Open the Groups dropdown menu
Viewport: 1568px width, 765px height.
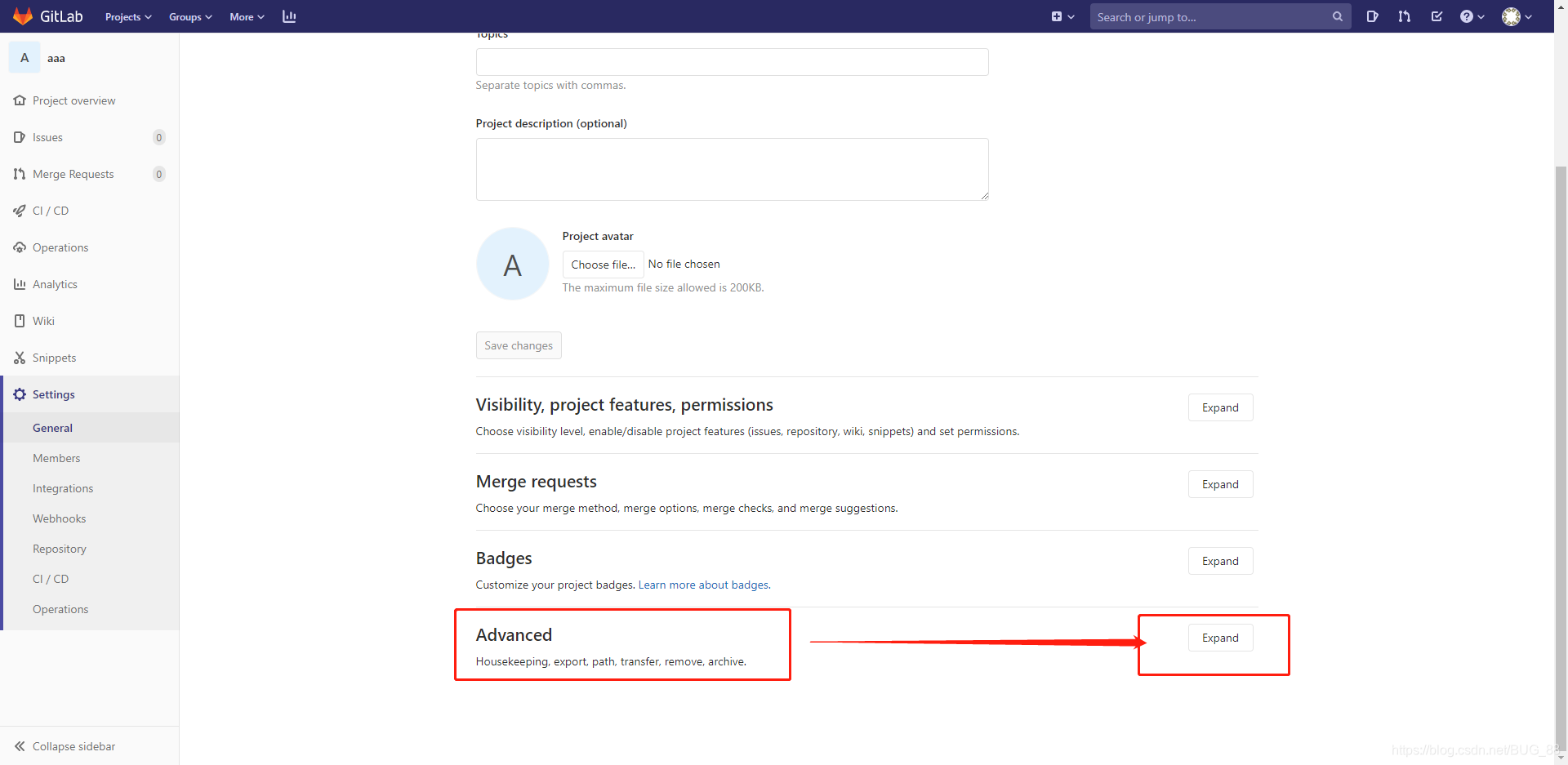[x=190, y=16]
